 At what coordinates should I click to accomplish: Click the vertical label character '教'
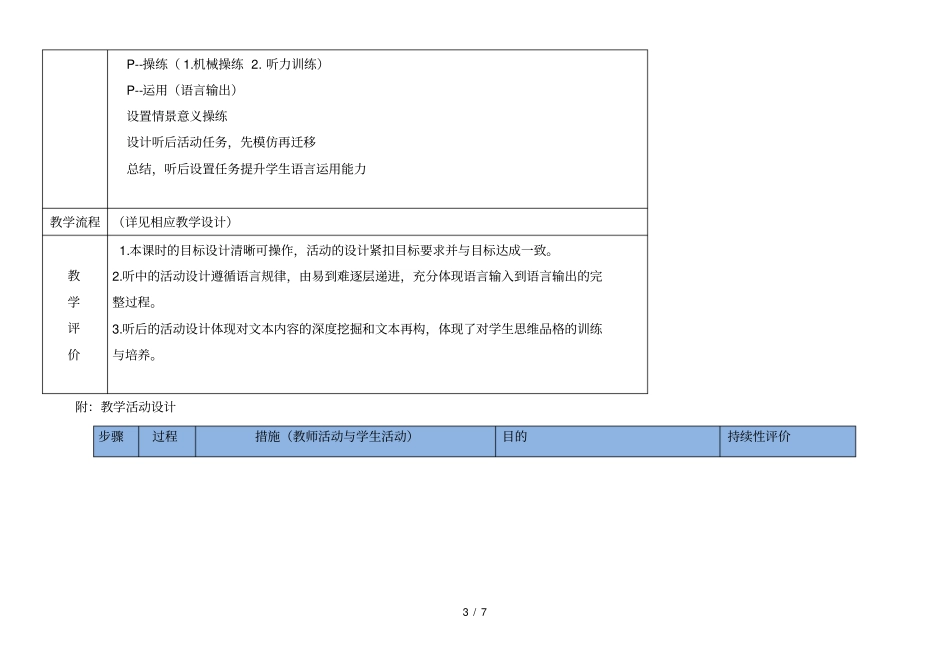point(74,276)
